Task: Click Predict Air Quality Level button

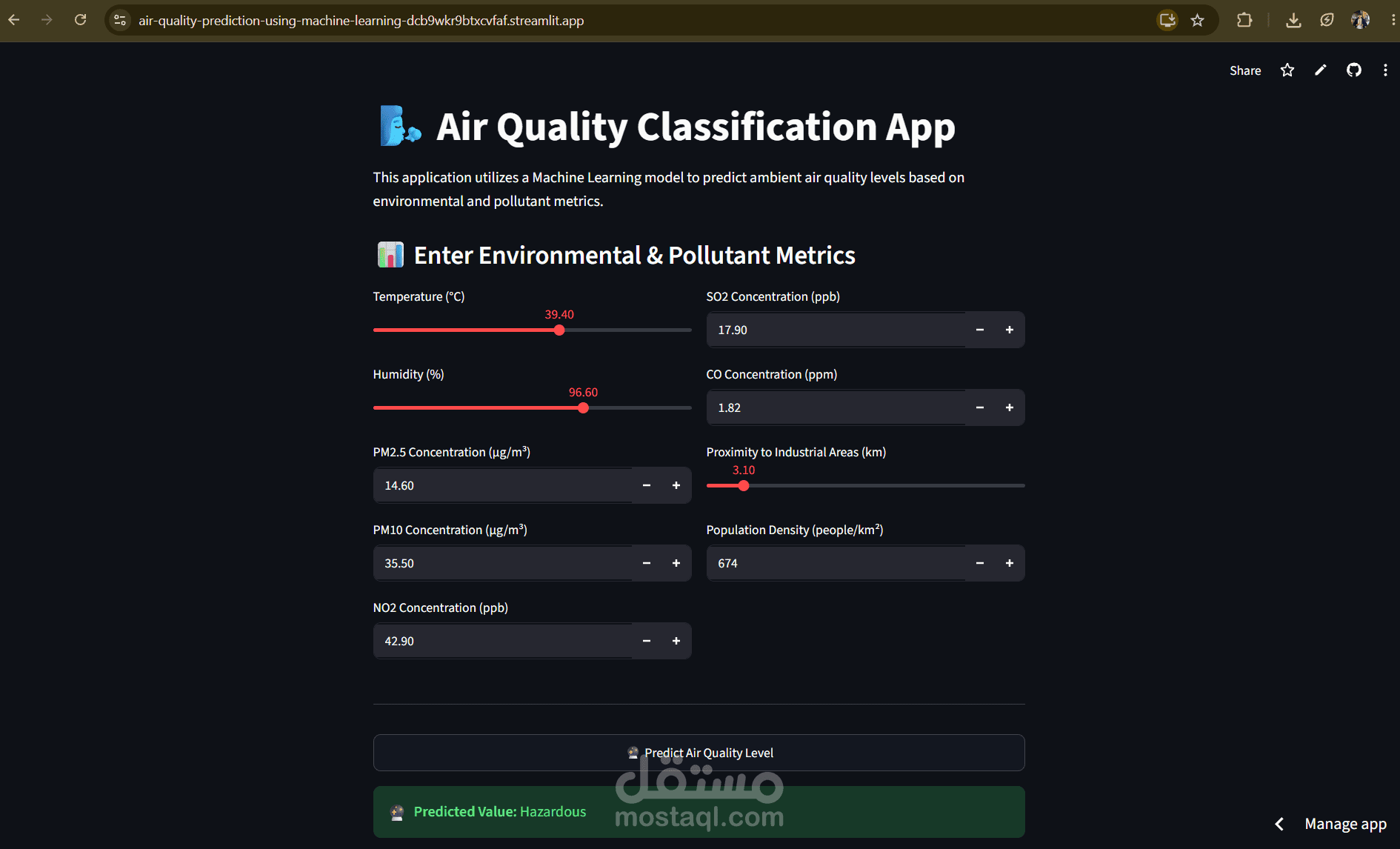Action: (x=699, y=753)
